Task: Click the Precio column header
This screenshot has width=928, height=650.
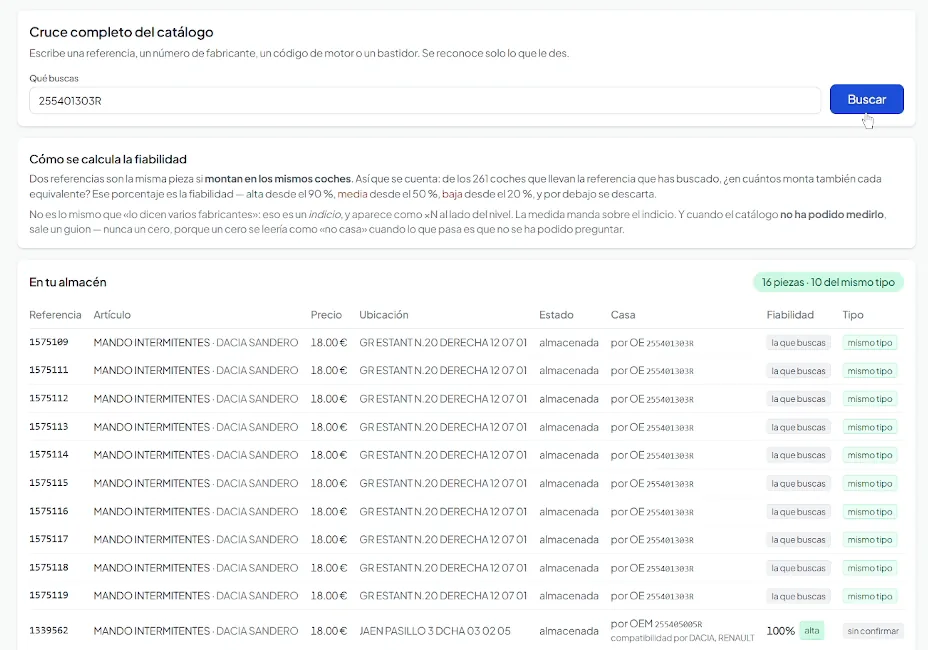Action: click(326, 315)
